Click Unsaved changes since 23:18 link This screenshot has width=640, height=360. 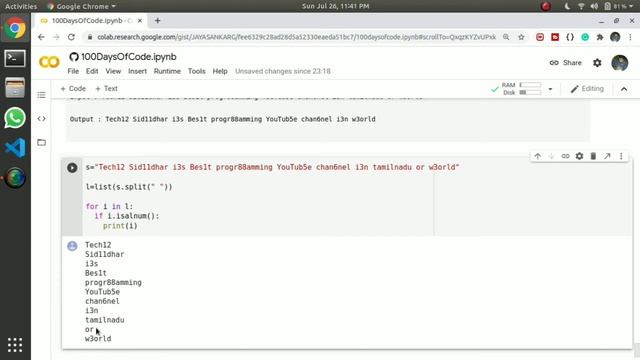[x=283, y=71]
